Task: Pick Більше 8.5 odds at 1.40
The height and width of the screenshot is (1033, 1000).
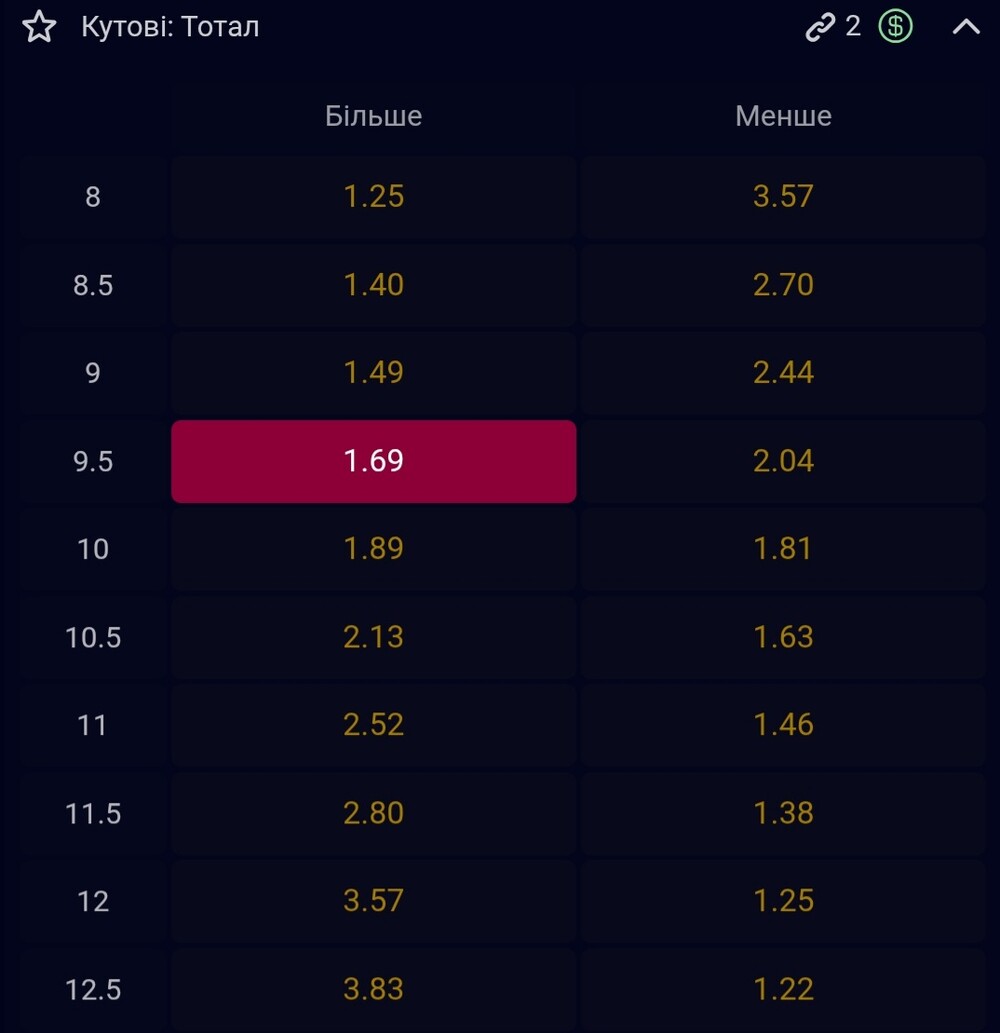Action: click(x=373, y=285)
